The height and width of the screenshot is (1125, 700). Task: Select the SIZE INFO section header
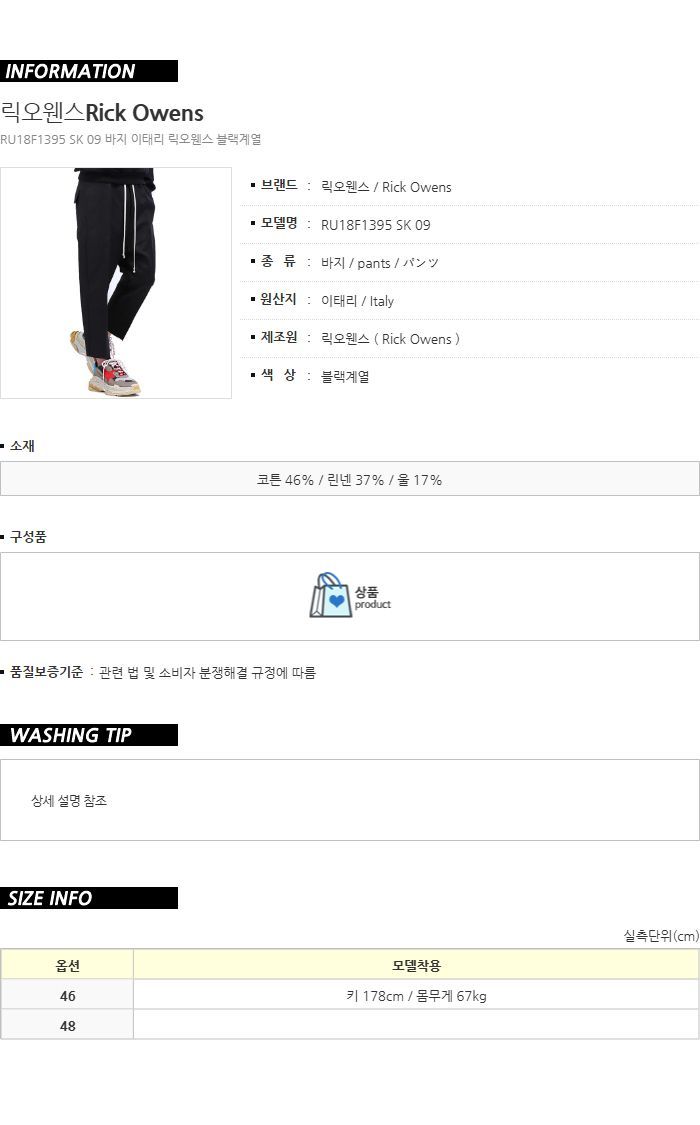(89, 898)
